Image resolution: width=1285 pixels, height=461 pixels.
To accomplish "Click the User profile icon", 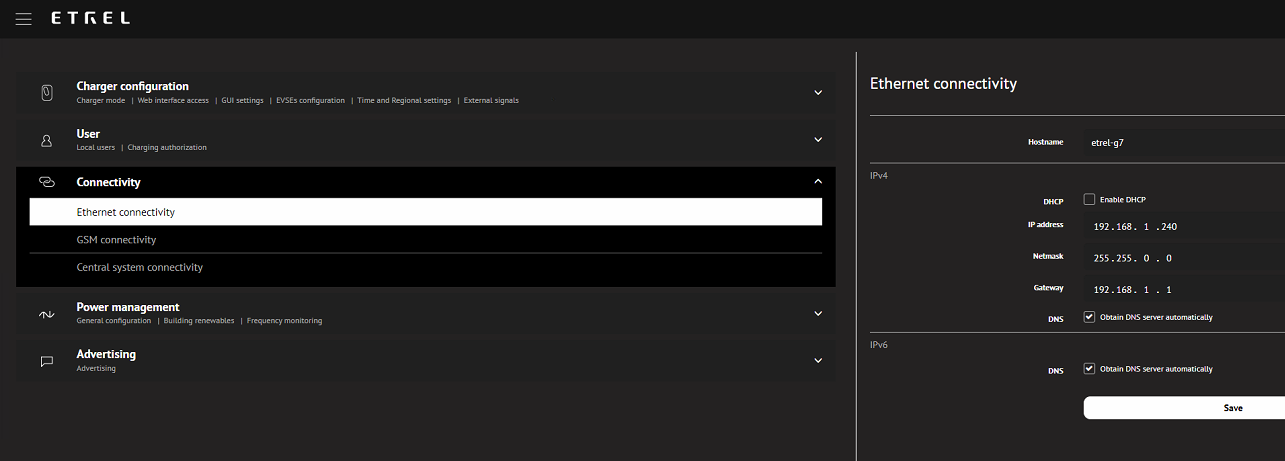I will click(x=46, y=141).
